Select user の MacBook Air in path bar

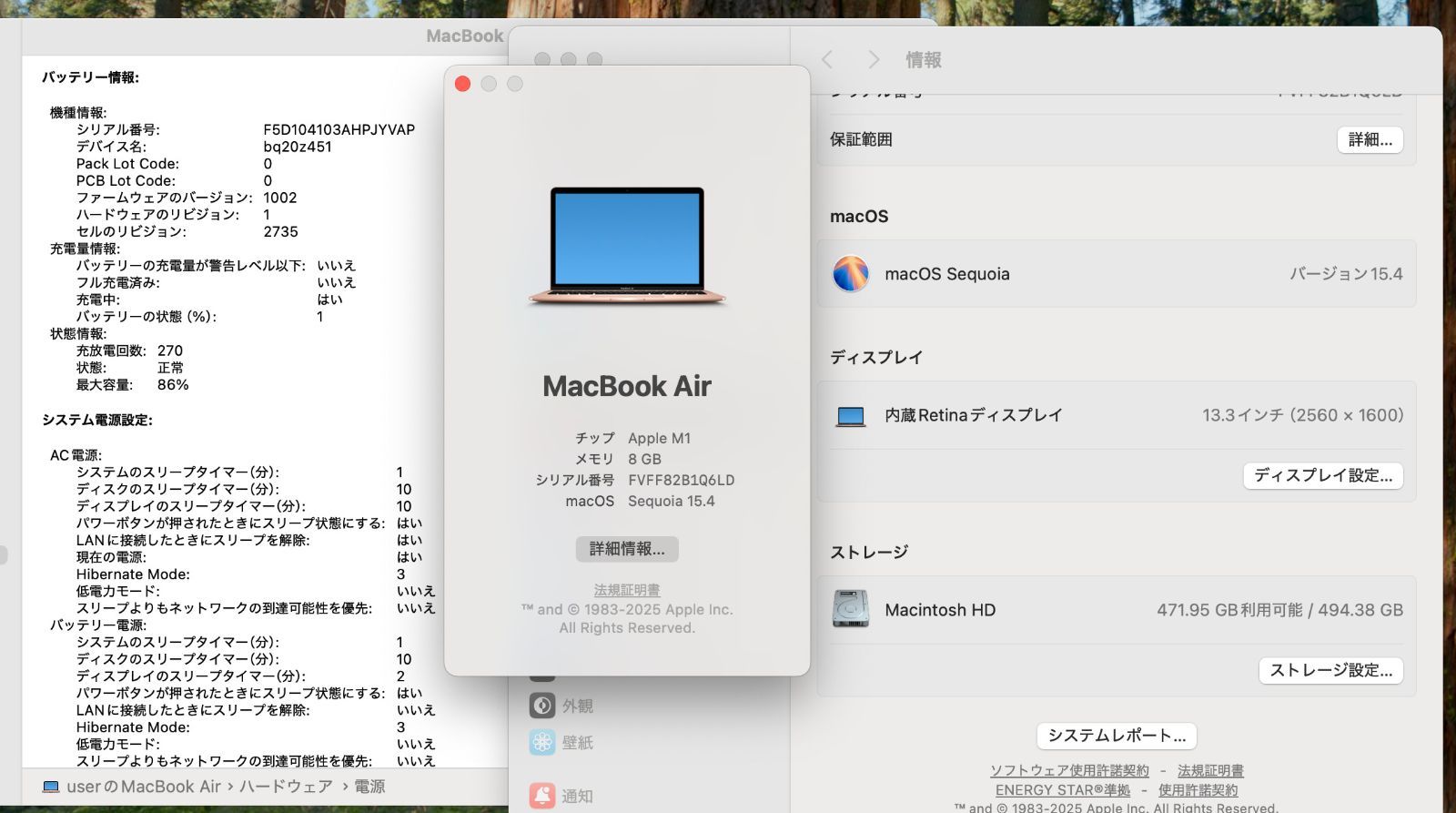coord(144,787)
